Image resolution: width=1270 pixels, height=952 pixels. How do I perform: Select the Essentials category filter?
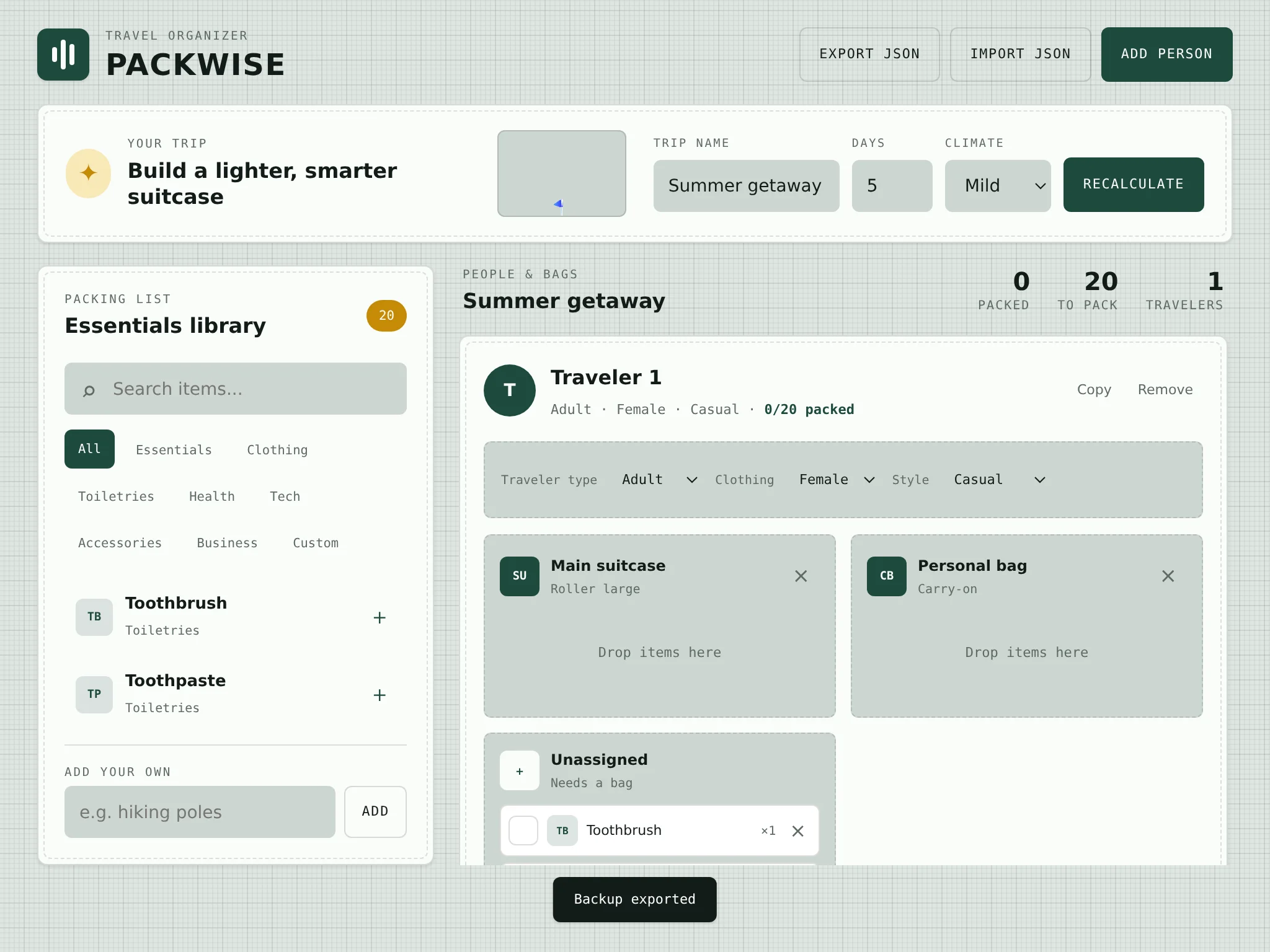(x=174, y=450)
